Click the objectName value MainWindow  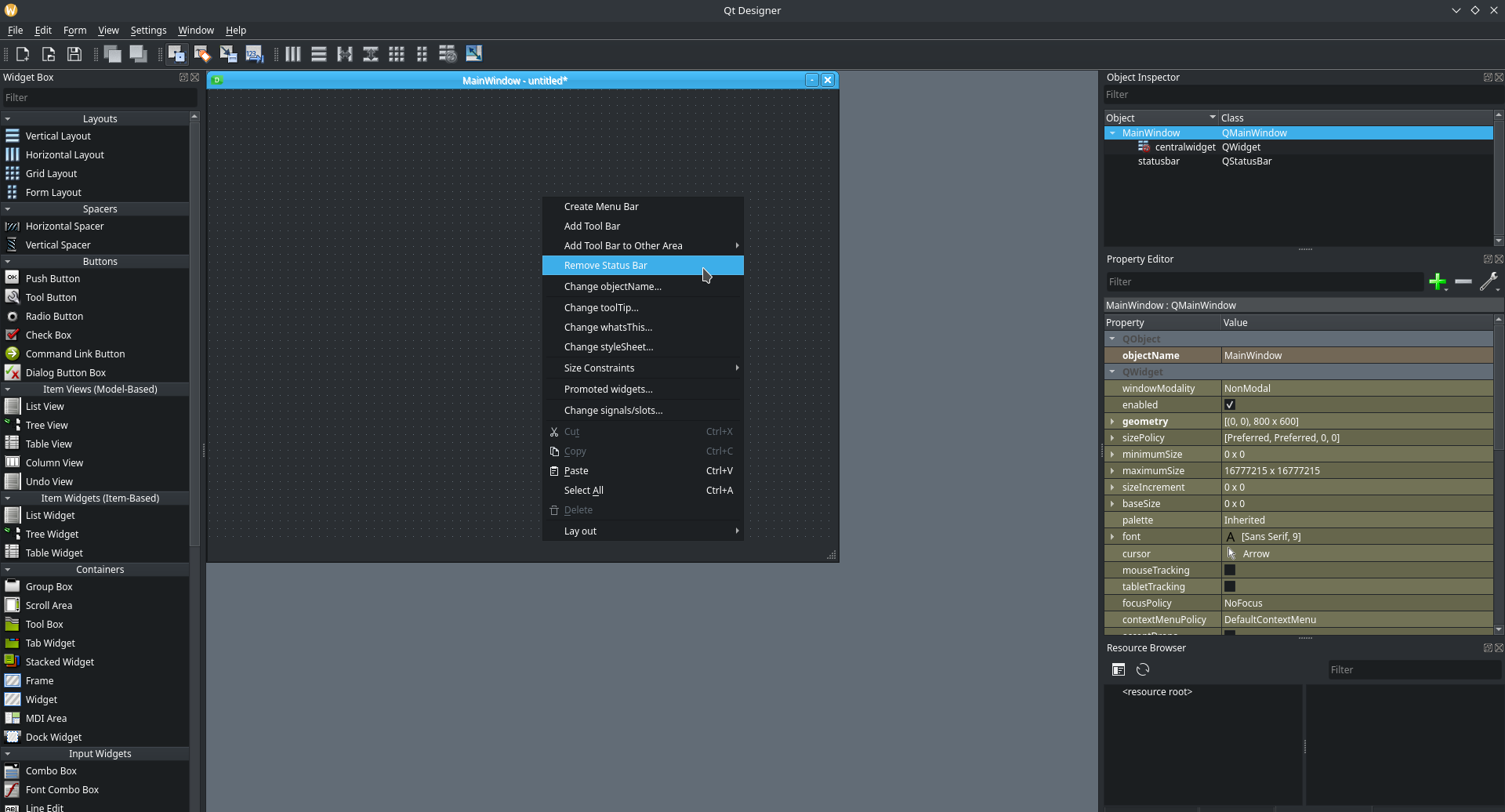(x=1357, y=356)
